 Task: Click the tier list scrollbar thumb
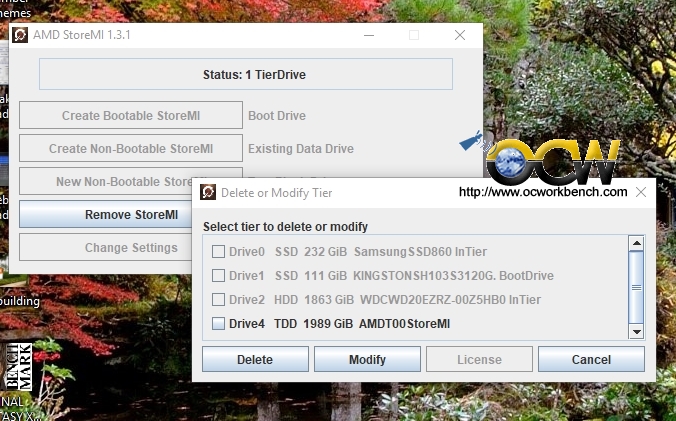pyautogui.click(x=636, y=287)
